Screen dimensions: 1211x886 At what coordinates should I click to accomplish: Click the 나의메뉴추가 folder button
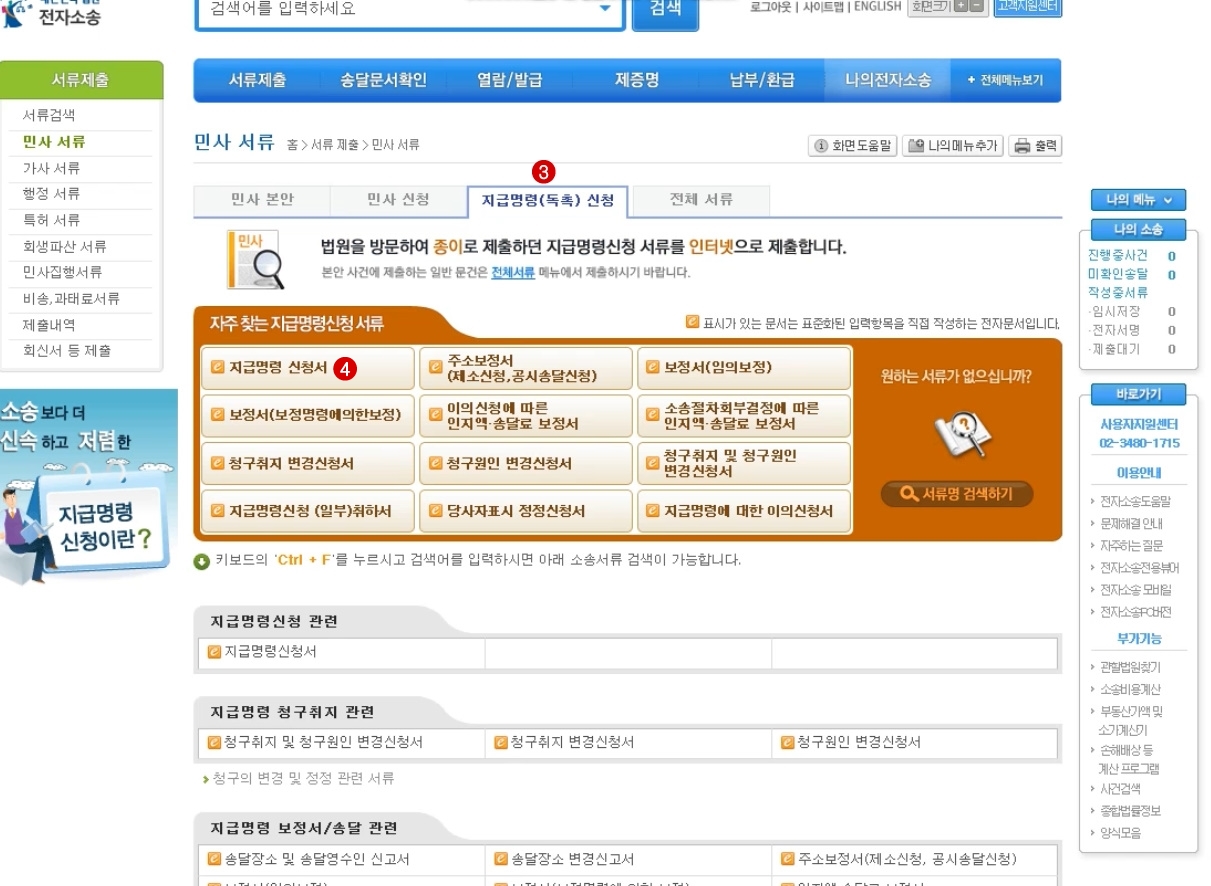(953, 146)
